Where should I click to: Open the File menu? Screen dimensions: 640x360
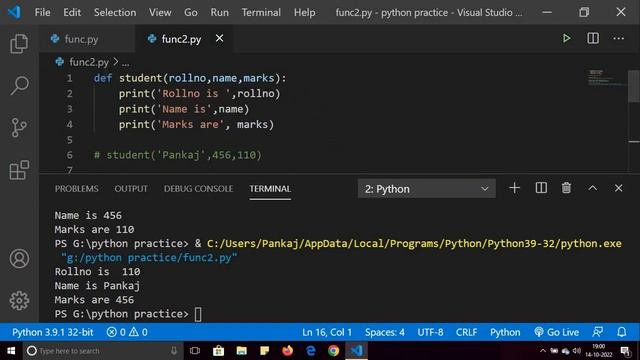click(x=42, y=12)
